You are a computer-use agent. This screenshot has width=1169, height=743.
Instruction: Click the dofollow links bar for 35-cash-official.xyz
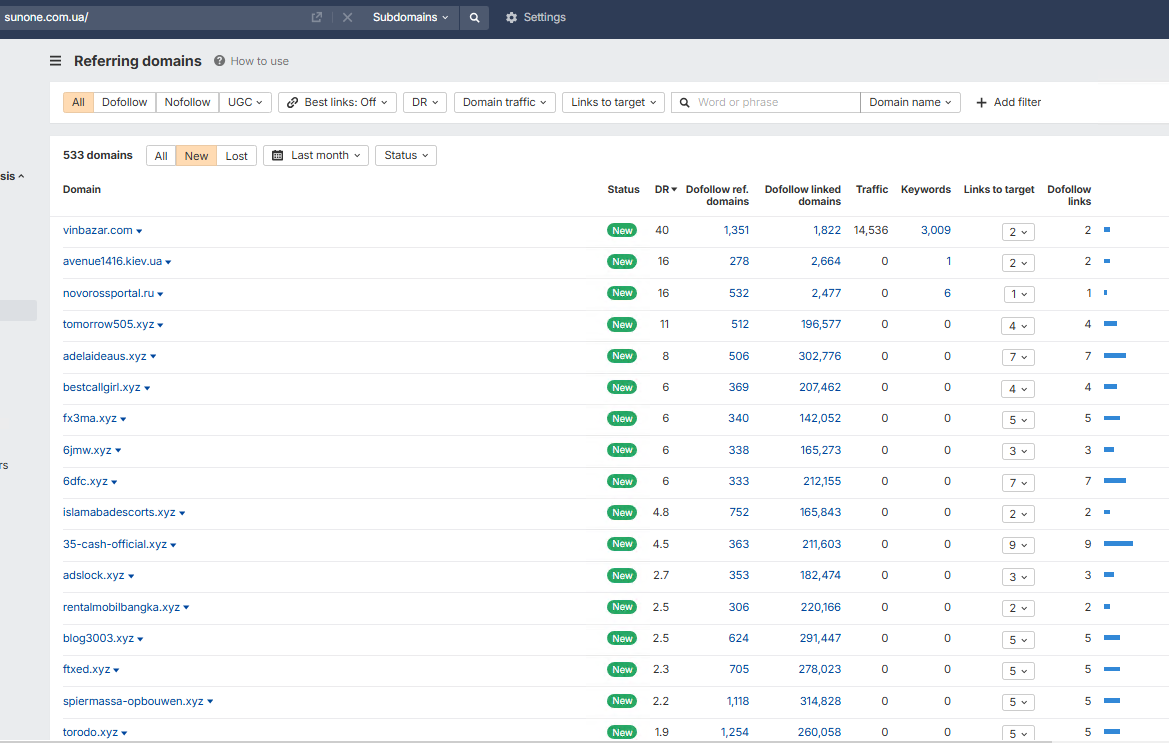(1118, 544)
